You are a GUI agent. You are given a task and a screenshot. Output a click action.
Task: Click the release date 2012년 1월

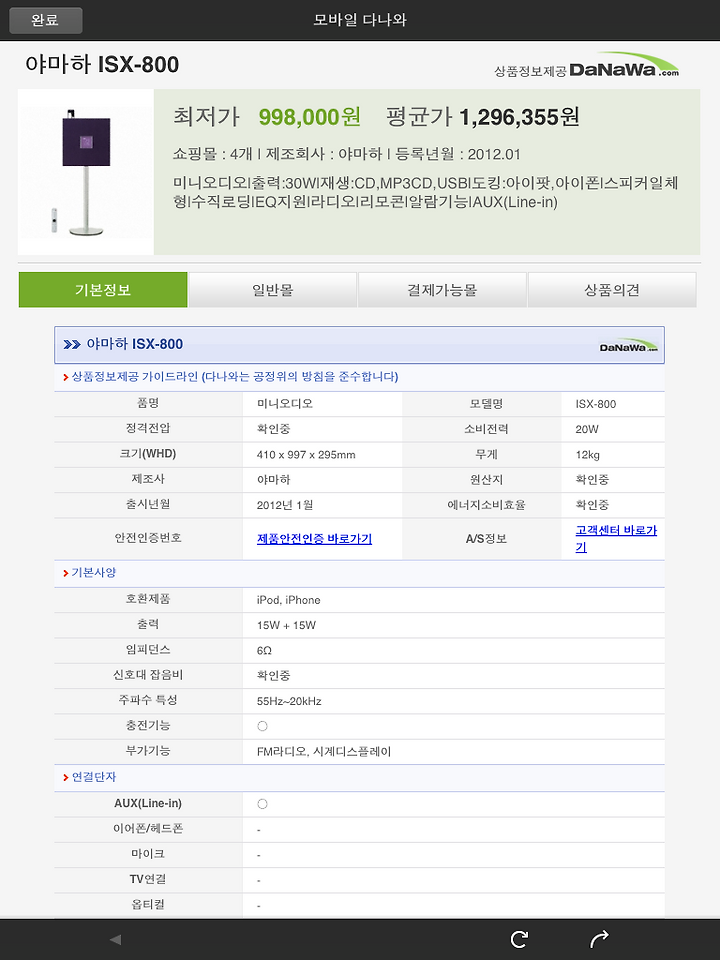[285, 505]
